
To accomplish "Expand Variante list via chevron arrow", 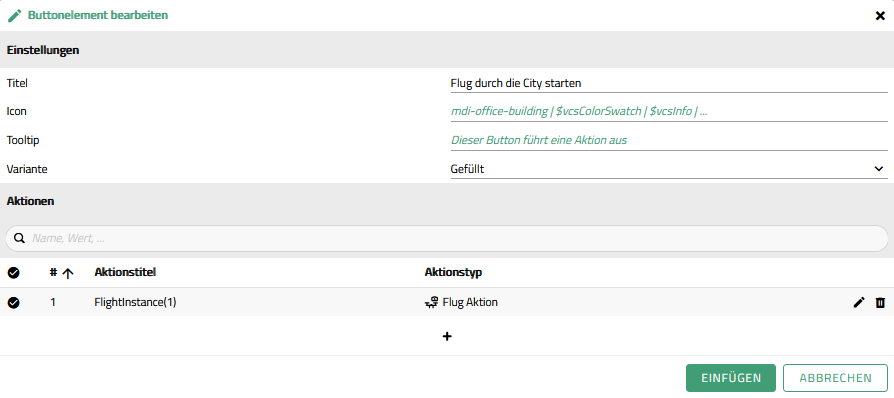I will [878, 169].
